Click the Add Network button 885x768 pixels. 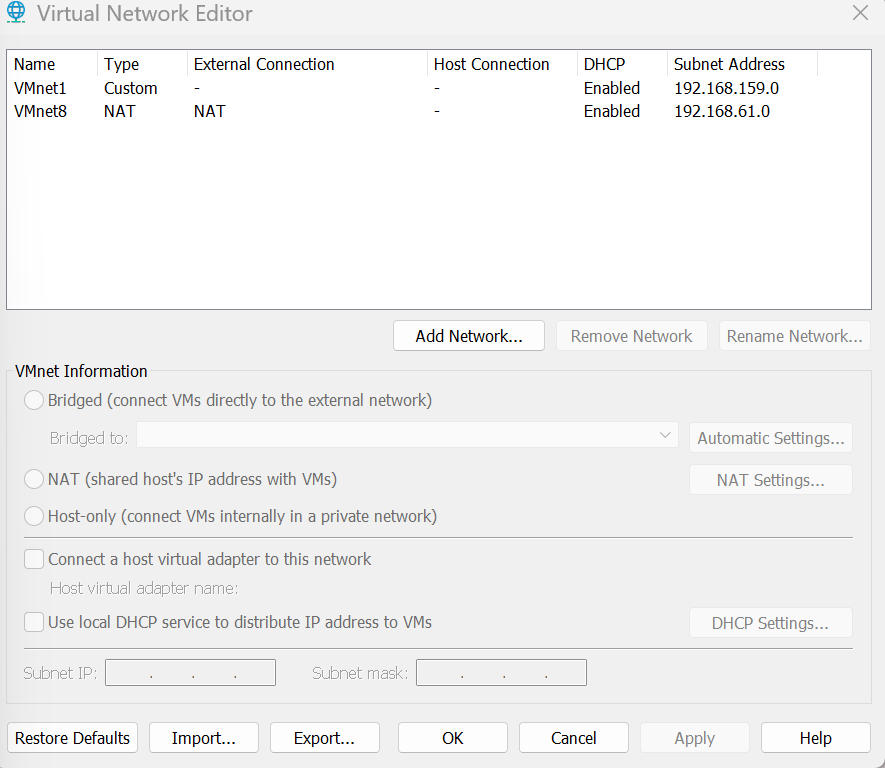coord(469,336)
